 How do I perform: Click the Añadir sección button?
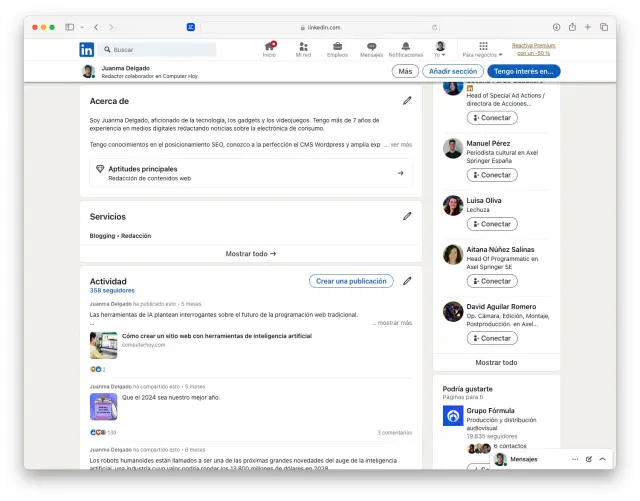click(452, 71)
